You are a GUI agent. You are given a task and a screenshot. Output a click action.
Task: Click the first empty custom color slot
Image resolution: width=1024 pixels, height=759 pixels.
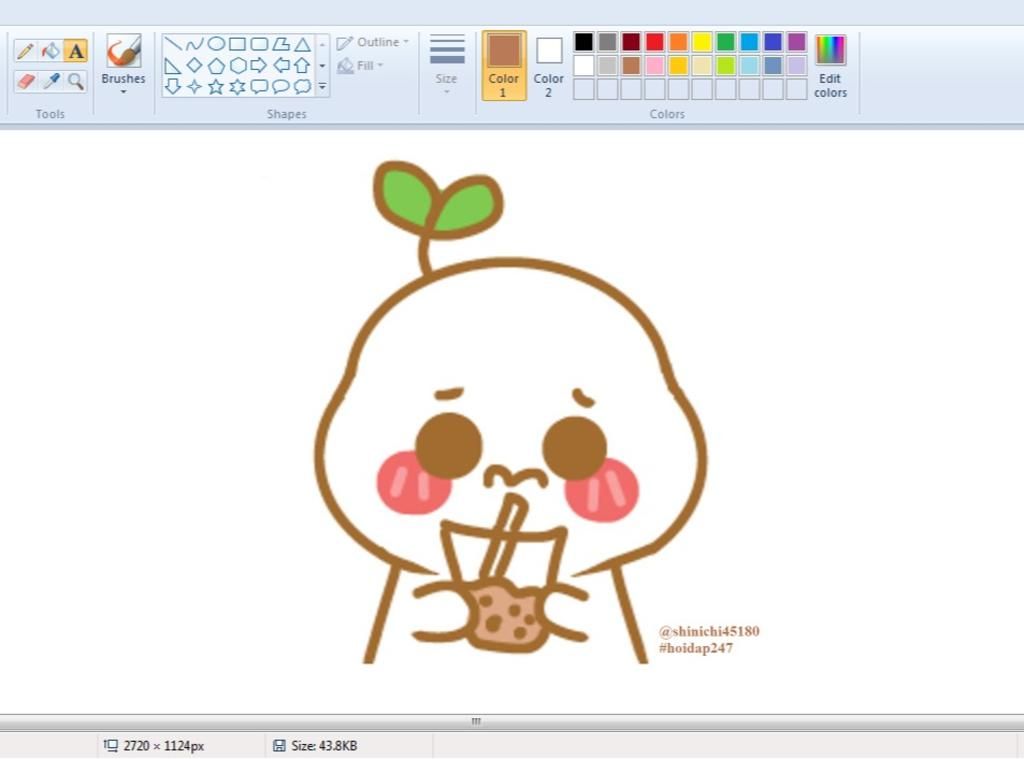584,89
